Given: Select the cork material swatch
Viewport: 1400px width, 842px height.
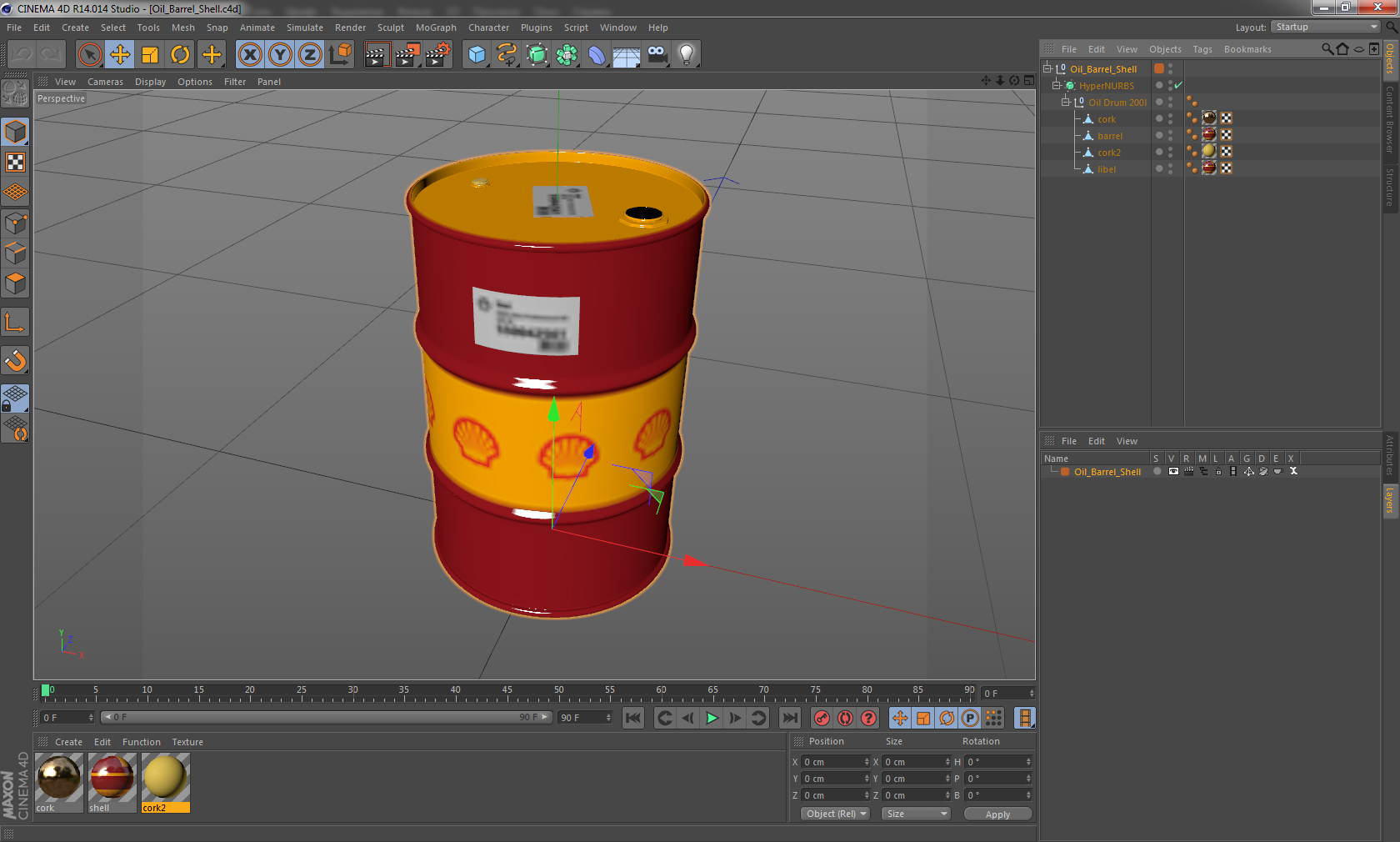Looking at the screenshot, I should [59, 782].
